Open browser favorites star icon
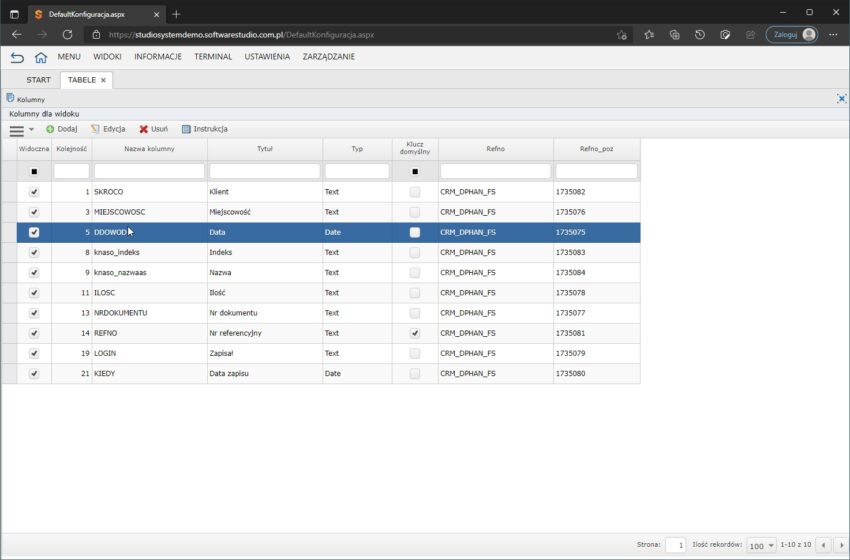 point(649,34)
